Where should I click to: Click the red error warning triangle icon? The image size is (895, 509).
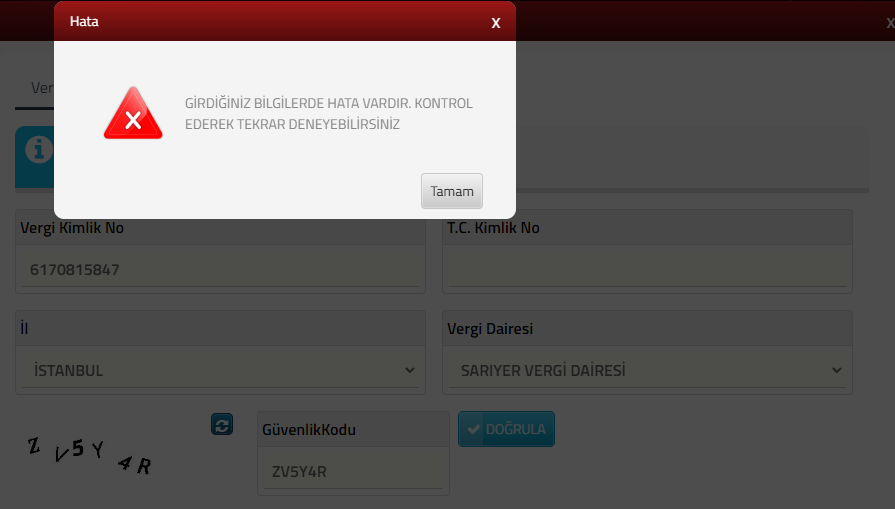tap(133, 114)
